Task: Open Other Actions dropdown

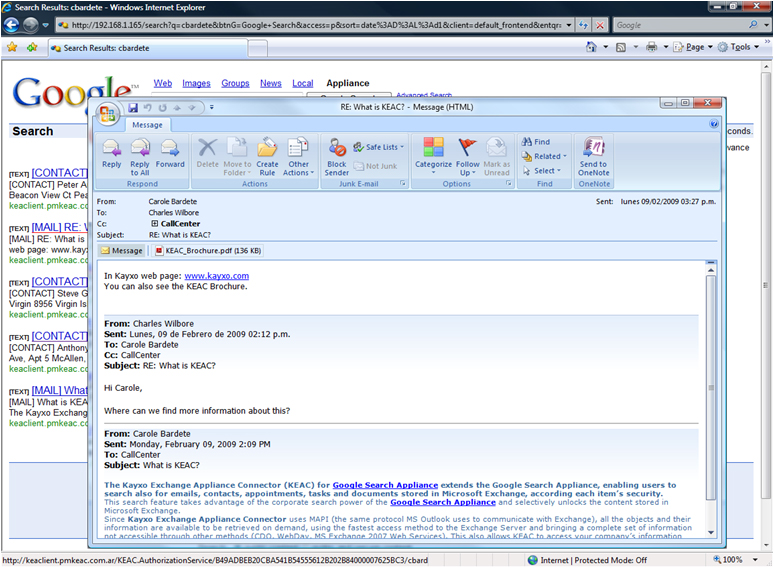Action: pyautogui.click(x=298, y=157)
